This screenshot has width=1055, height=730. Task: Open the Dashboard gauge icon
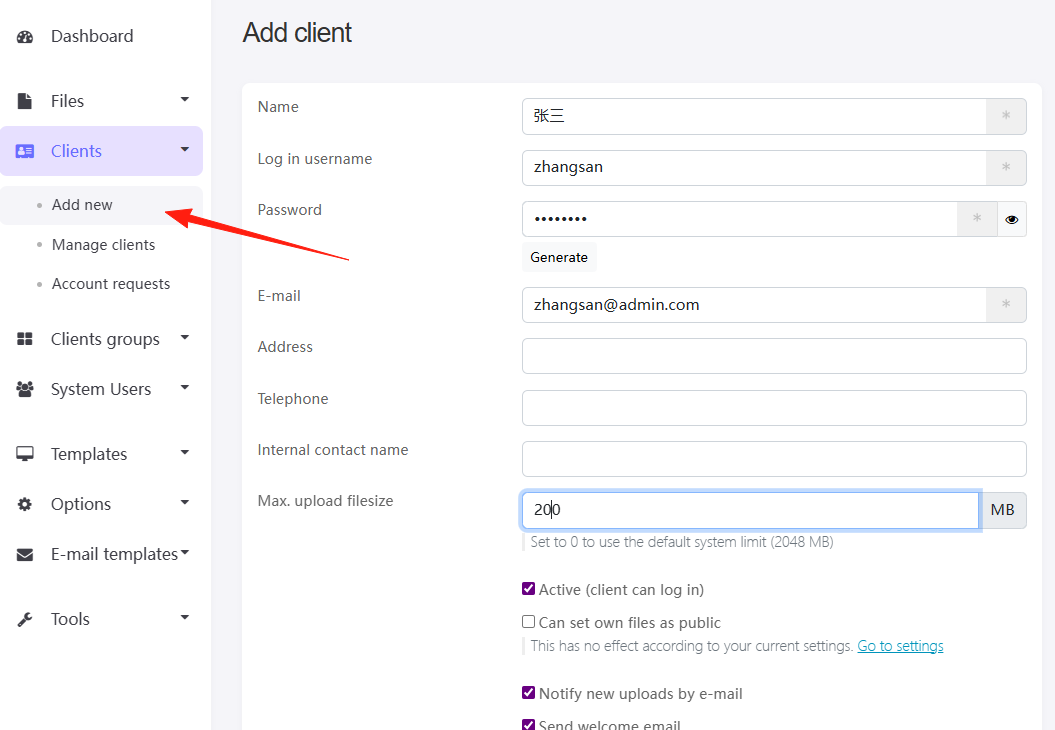(25, 36)
